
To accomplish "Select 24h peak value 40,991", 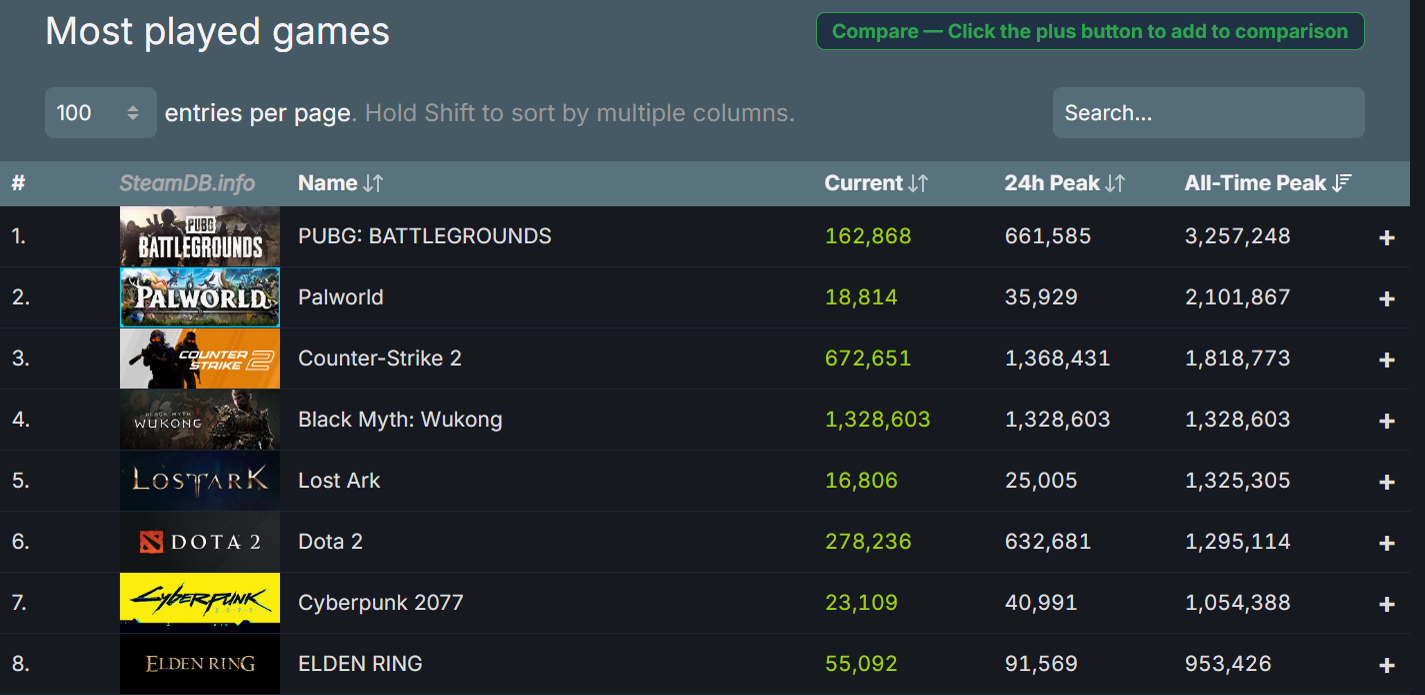I will point(1041,602).
